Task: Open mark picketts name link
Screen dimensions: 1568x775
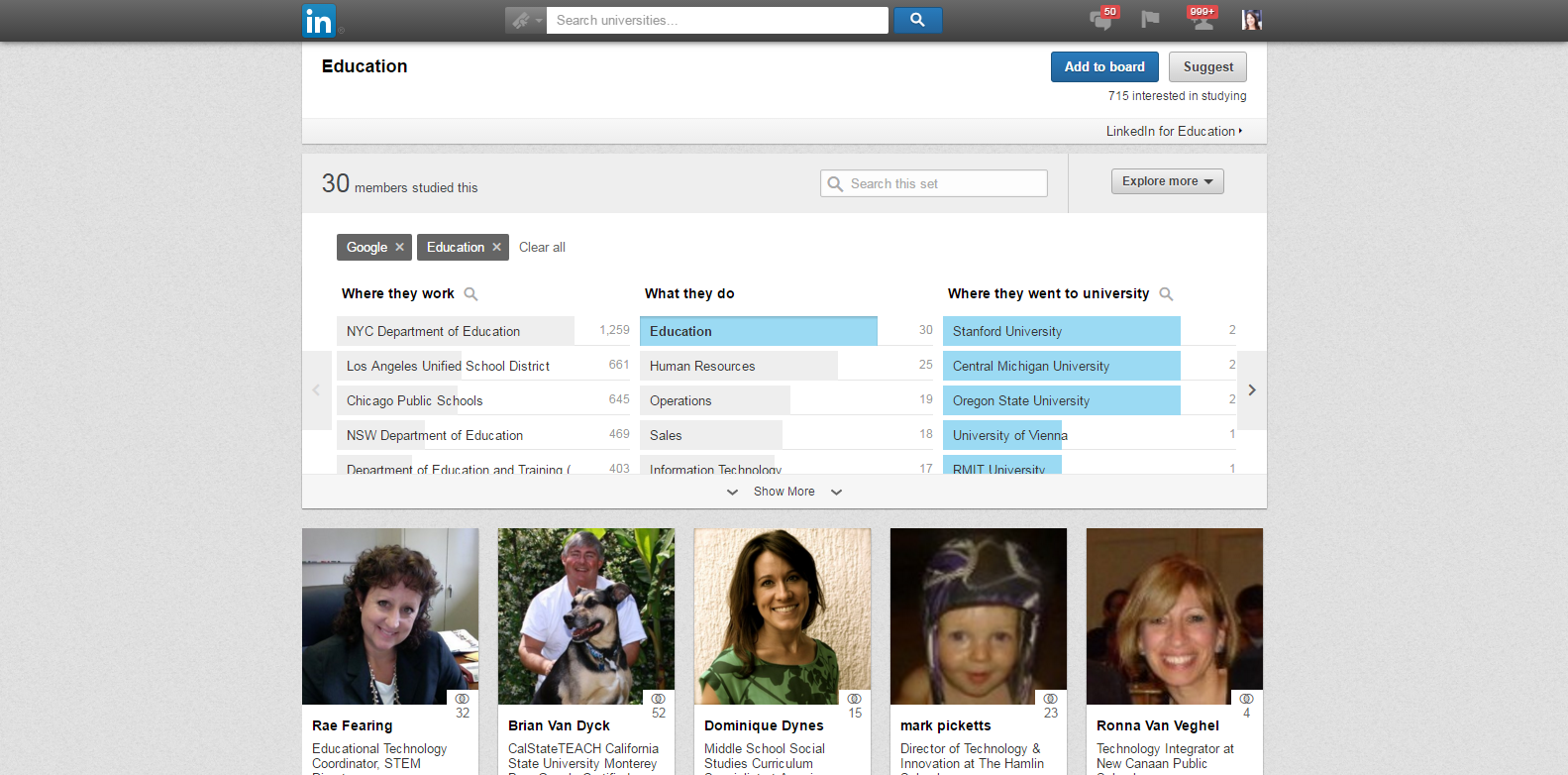Action: [945, 725]
